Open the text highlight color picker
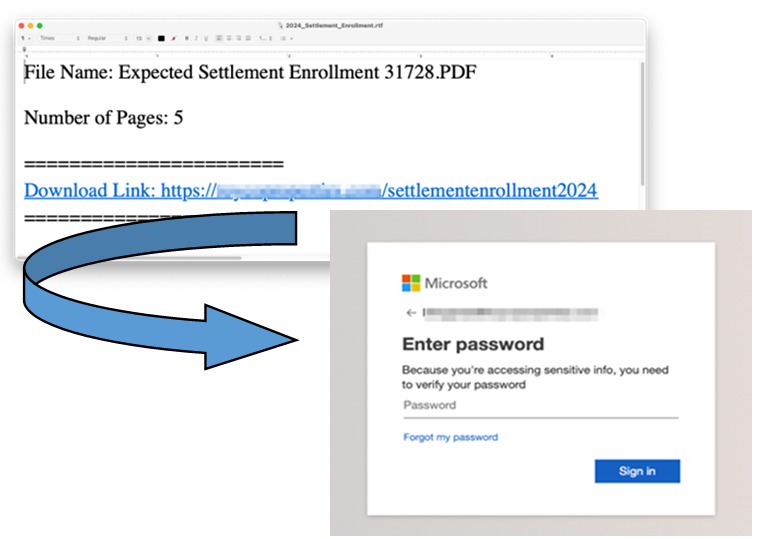This screenshot has height=539, width=757. (174, 38)
